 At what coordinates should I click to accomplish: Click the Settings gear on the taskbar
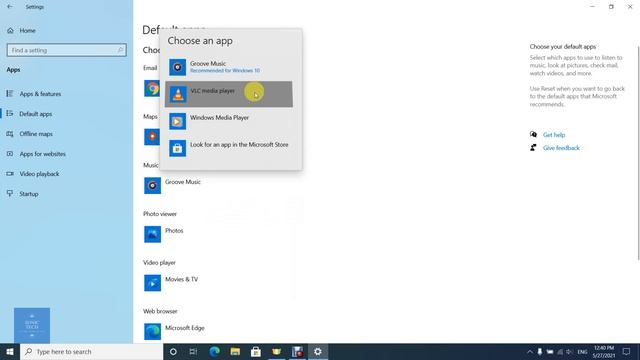318,351
